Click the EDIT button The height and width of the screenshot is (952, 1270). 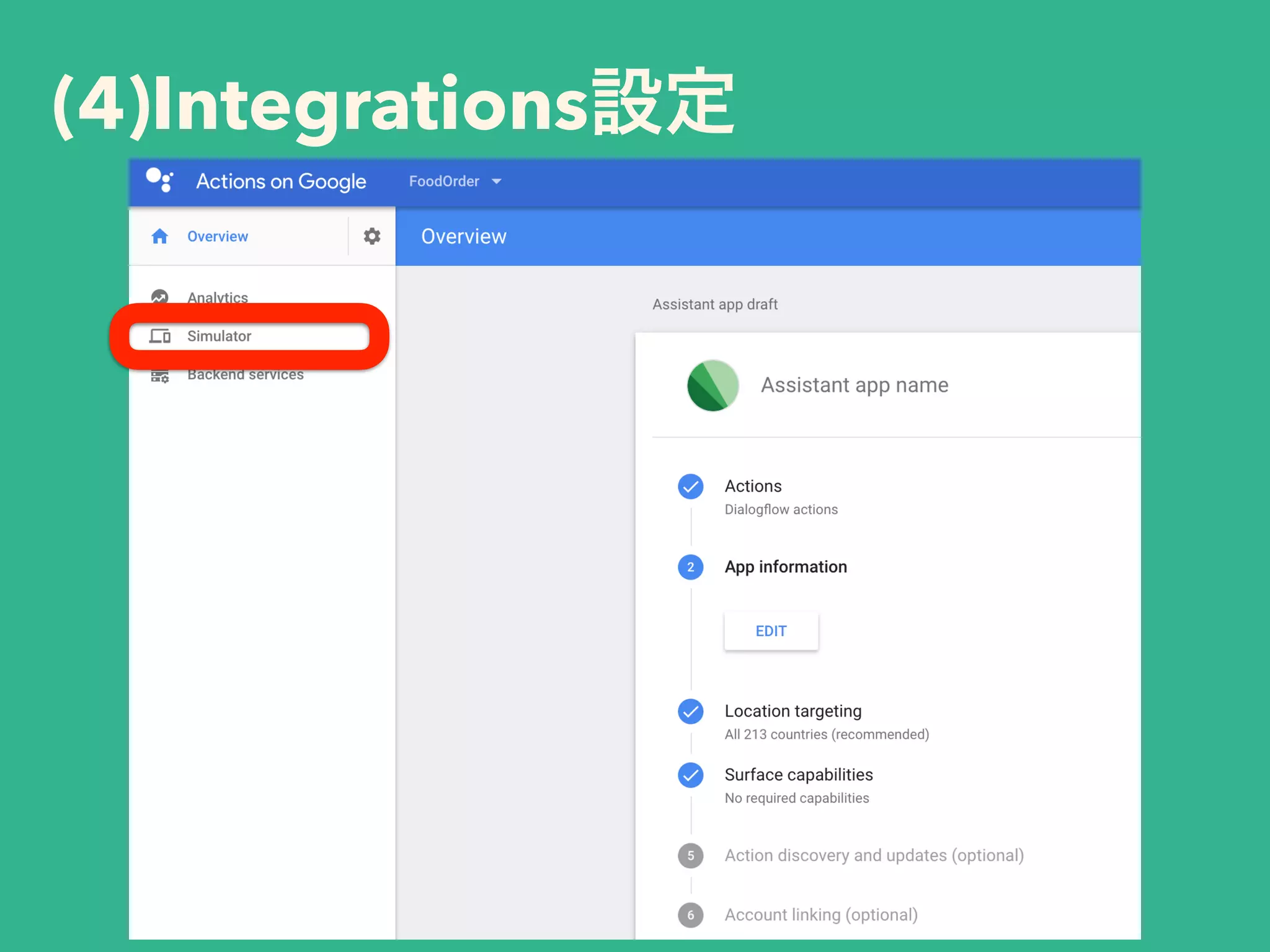[x=771, y=631]
